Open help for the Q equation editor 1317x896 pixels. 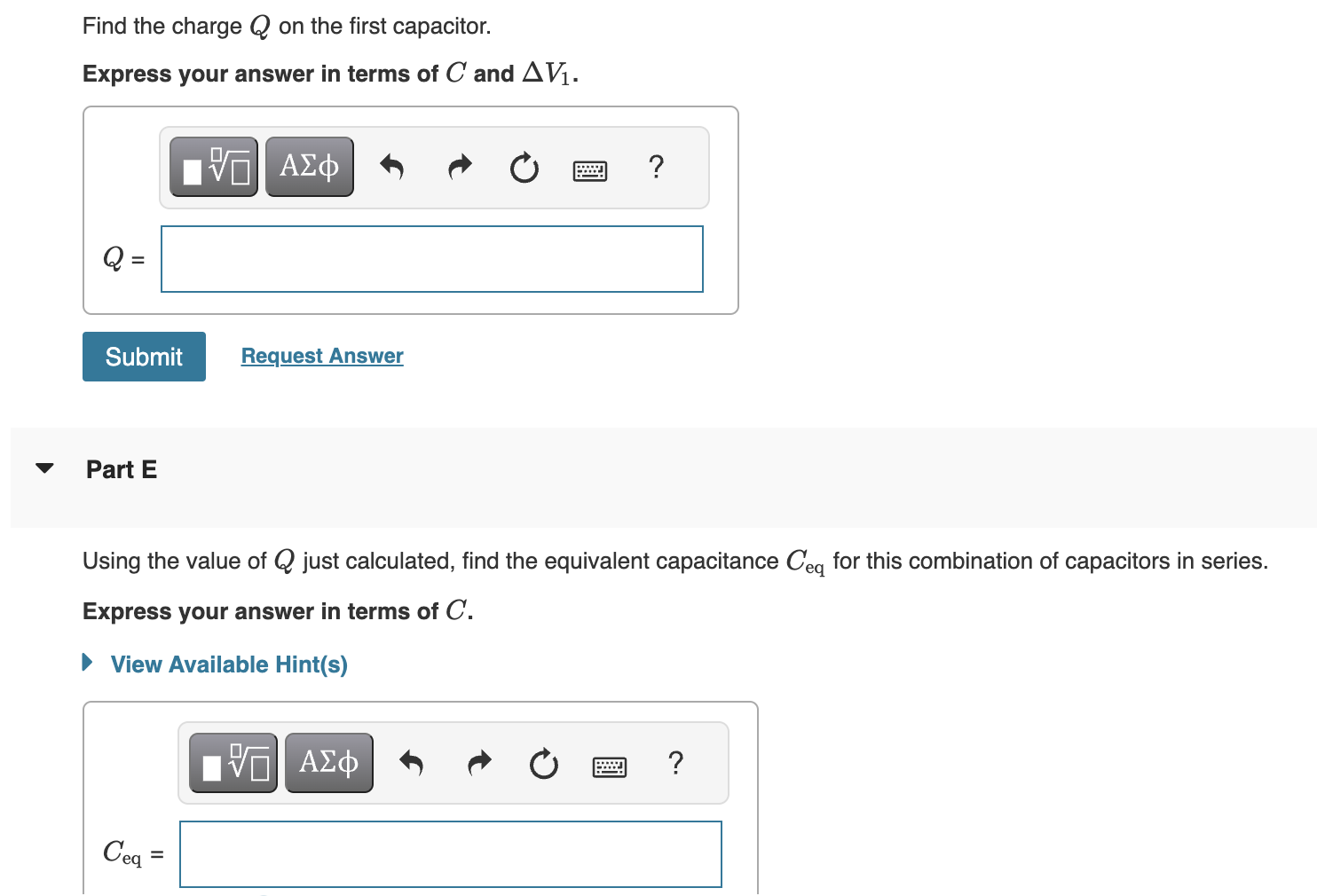point(656,167)
